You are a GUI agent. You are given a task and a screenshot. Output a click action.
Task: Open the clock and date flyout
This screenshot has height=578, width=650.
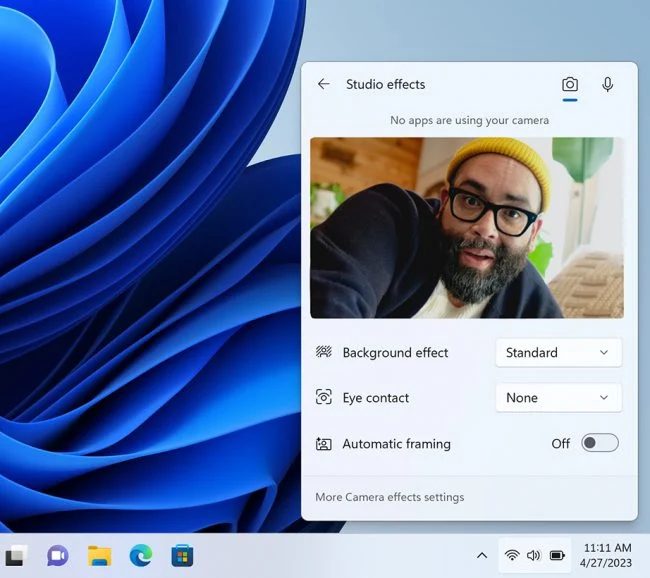click(x=606, y=555)
